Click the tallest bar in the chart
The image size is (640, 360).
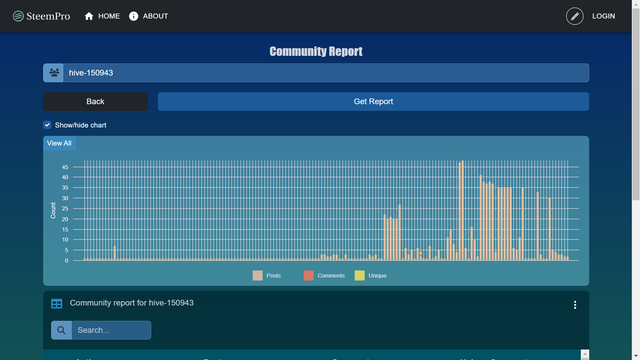(x=462, y=211)
